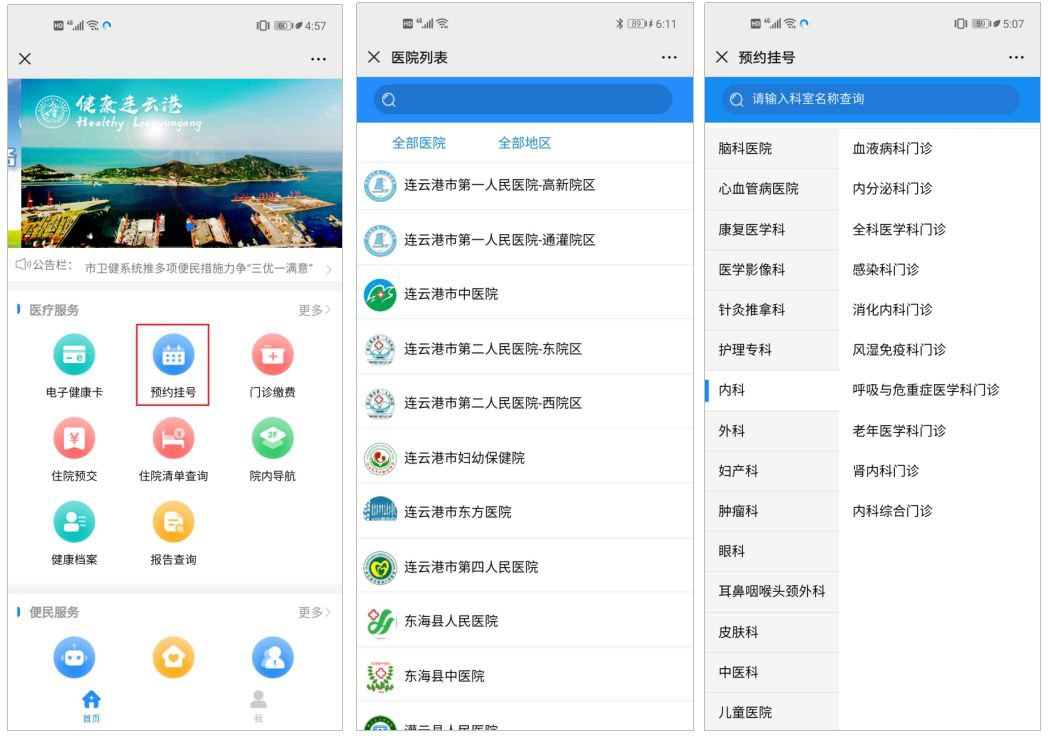The image size is (1048, 738).
Task: Select the 眼科 category
Action: [772, 551]
